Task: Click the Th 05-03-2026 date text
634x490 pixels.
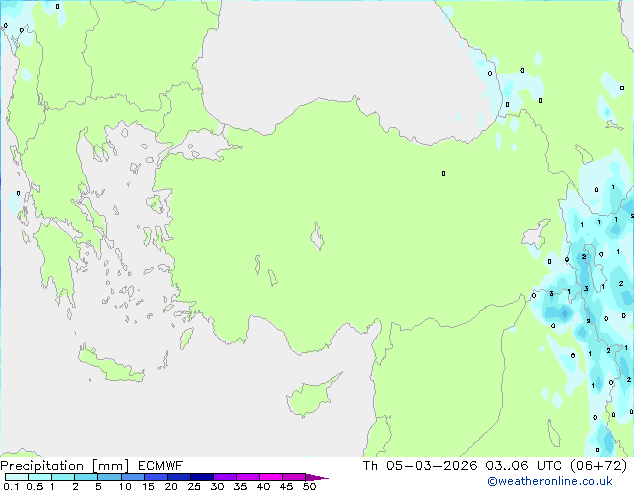Action: (420, 466)
